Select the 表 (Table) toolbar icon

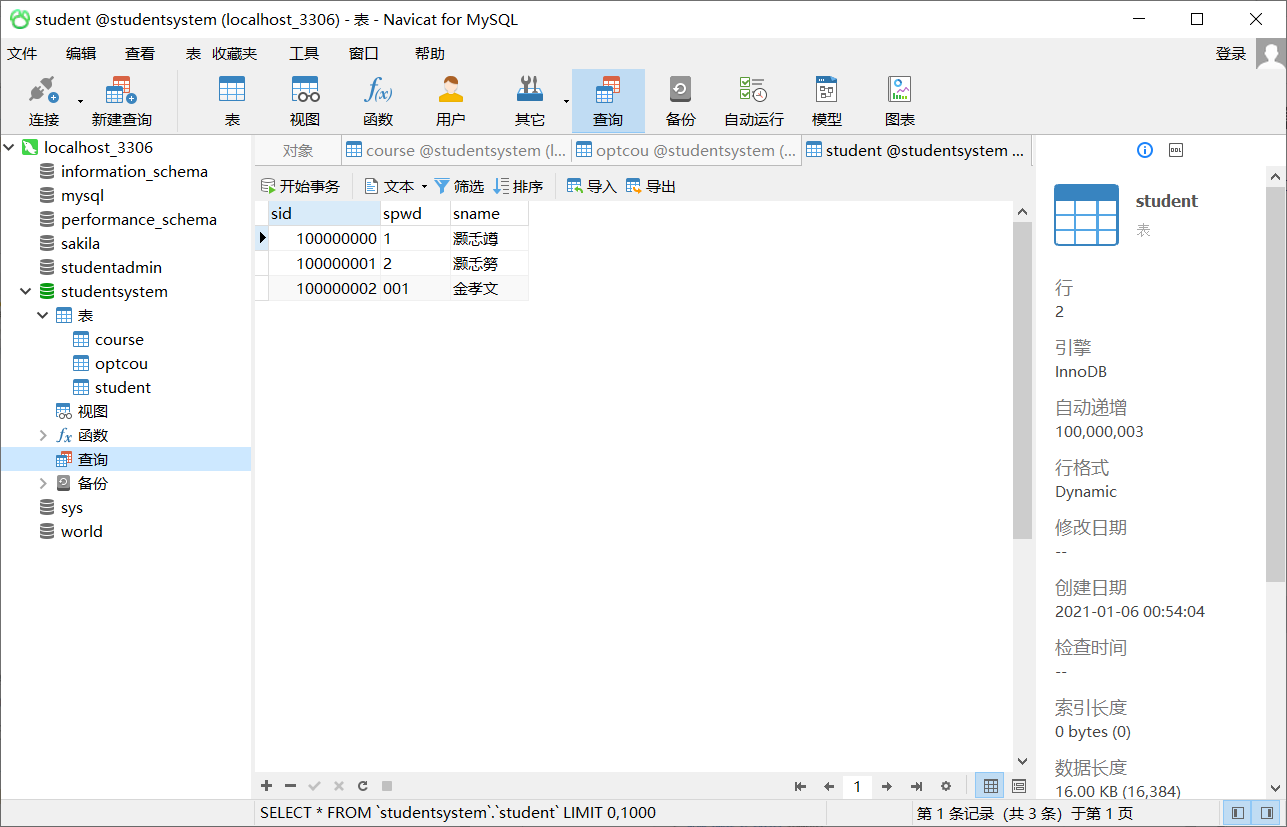[232, 101]
